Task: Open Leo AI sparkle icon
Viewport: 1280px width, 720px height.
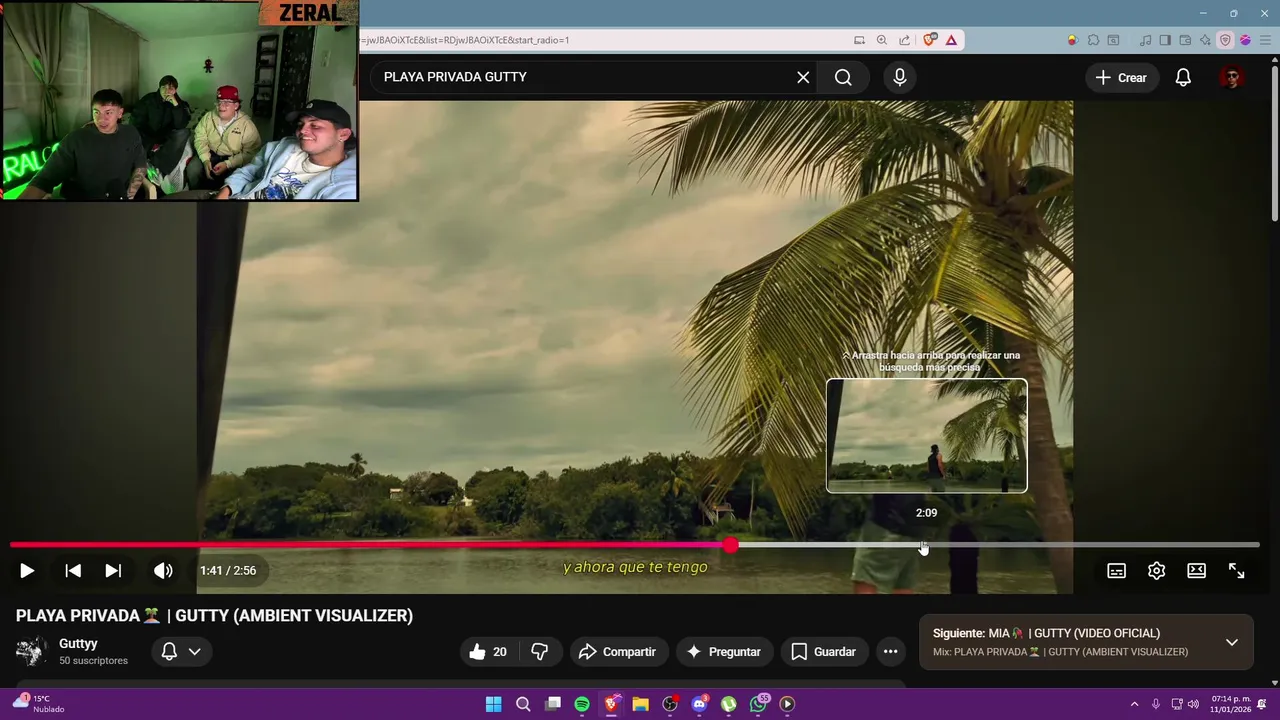Action: click(x=1205, y=40)
